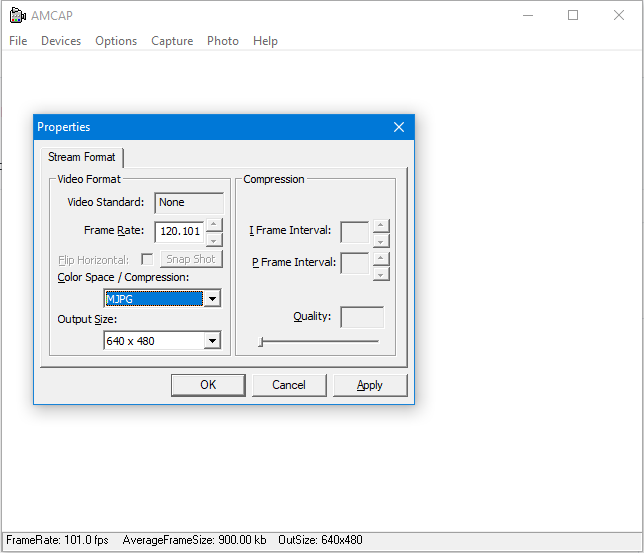
Task: Click the AMCAP camera app icon
Action: [17, 15]
